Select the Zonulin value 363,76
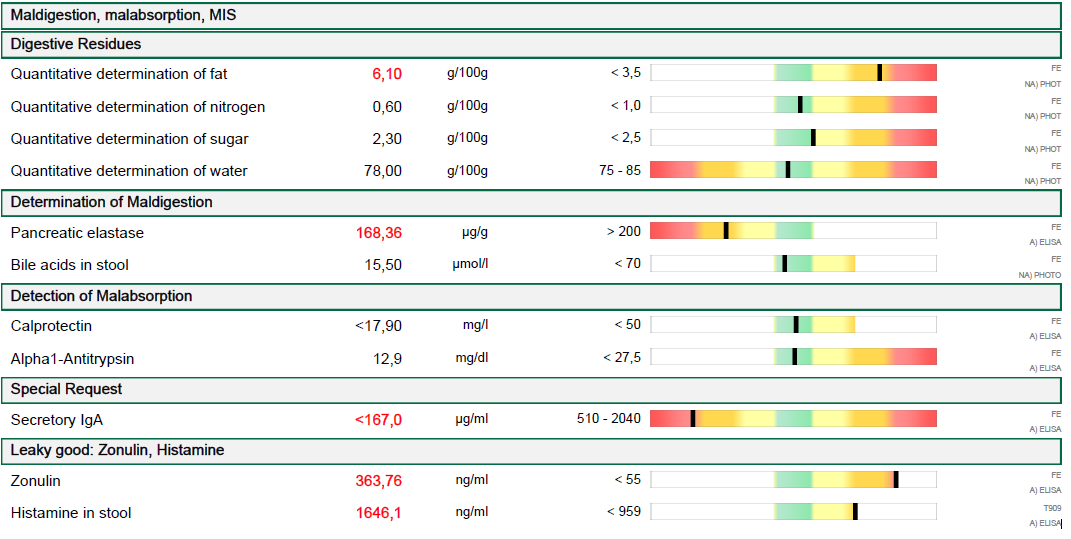This screenshot has height=539, width=1071. 378,481
